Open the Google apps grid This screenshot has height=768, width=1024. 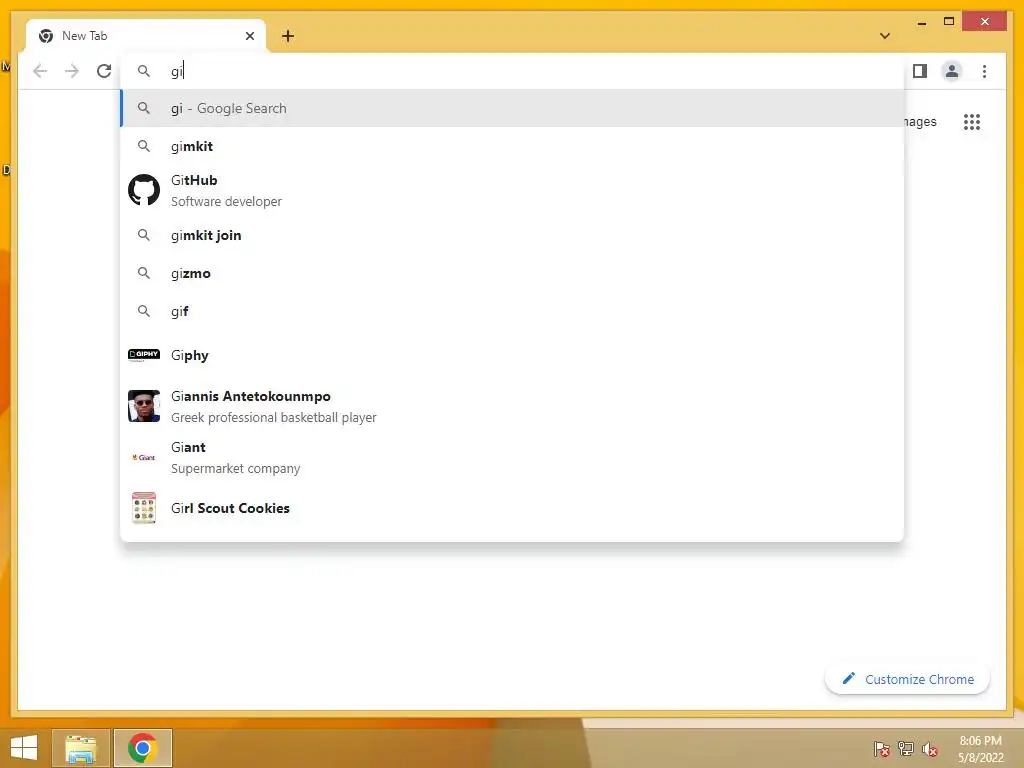(972, 121)
